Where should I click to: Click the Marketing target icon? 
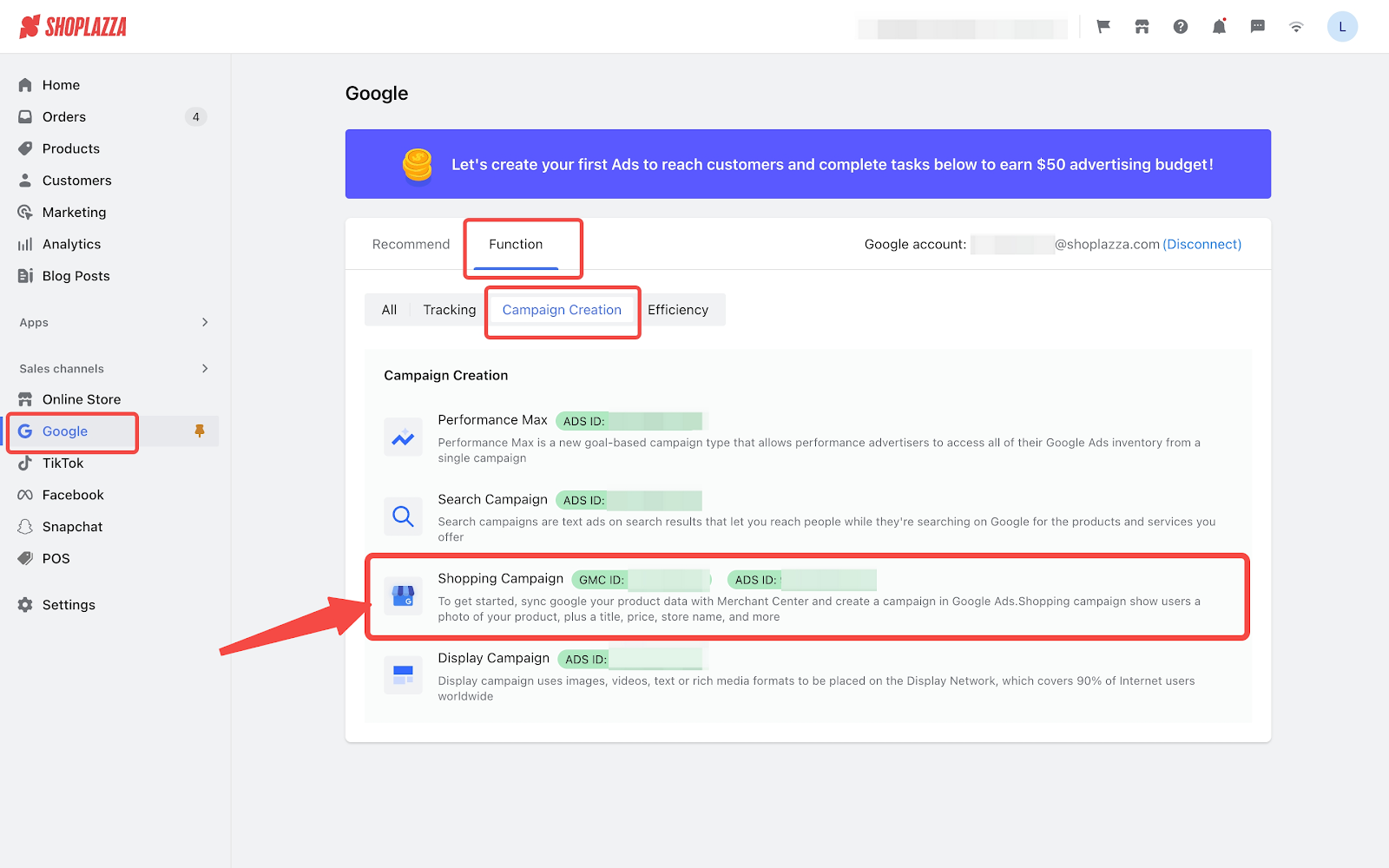(x=25, y=213)
